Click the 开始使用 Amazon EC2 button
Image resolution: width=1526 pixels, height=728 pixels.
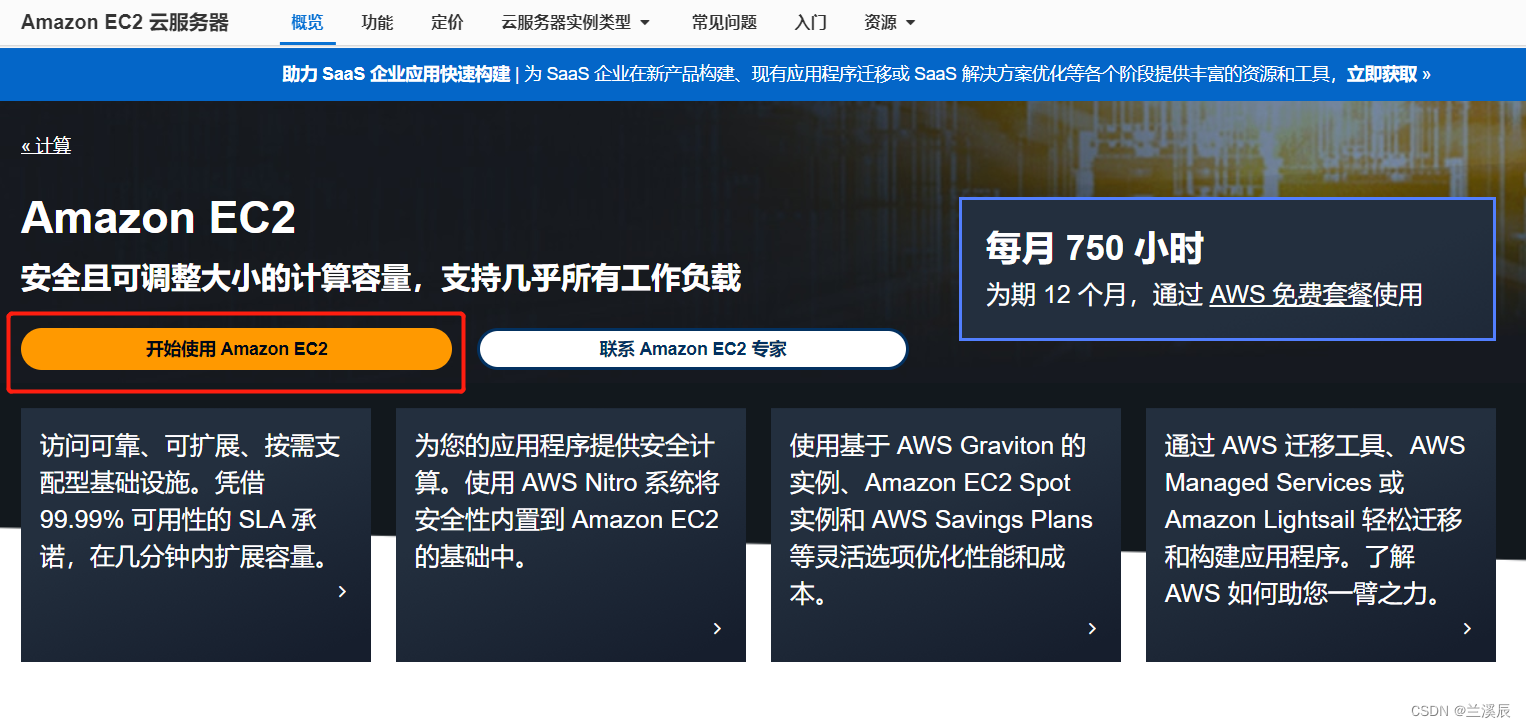point(237,349)
